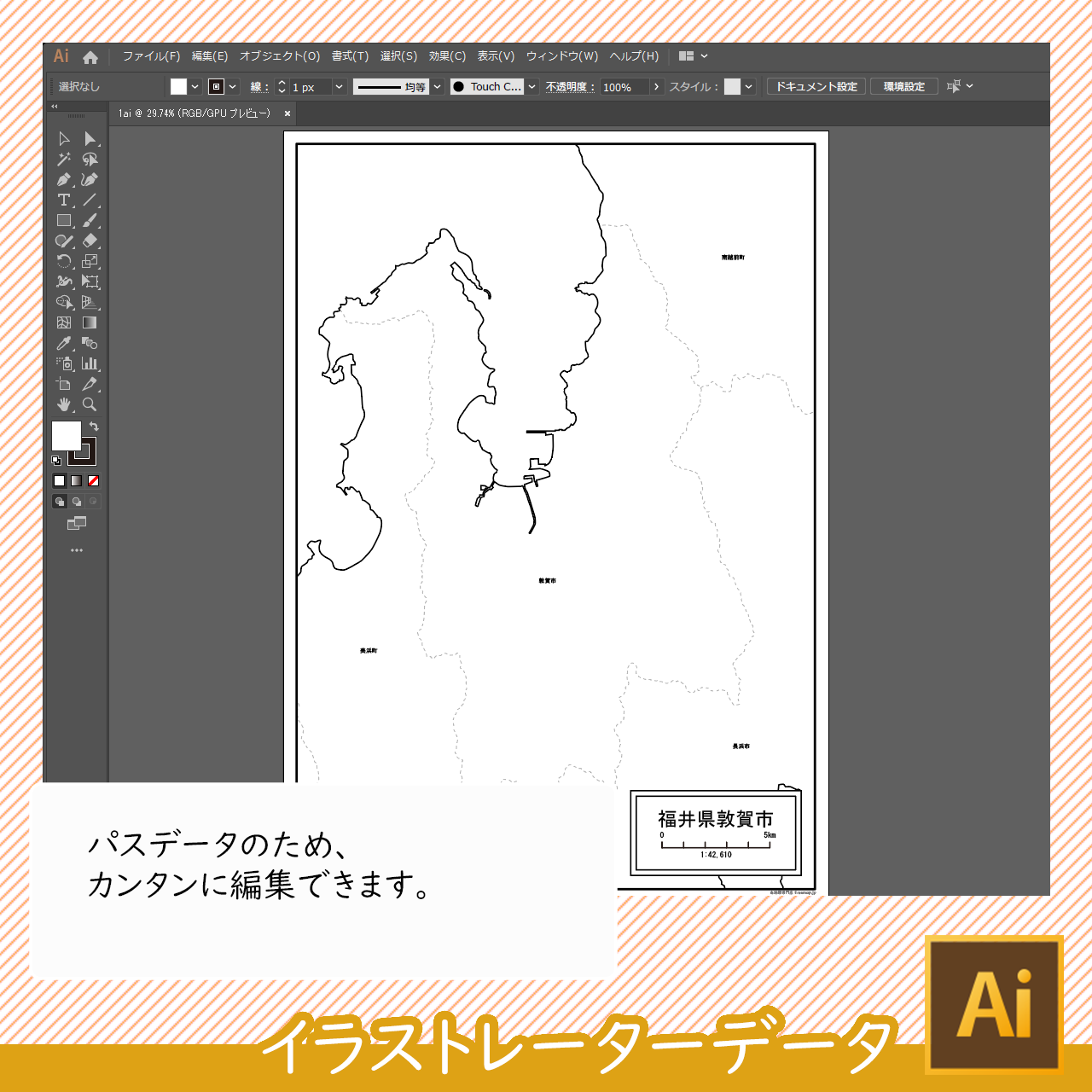Select the Free Transform tool
Viewport: 1092px width, 1092px height.
[90, 282]
